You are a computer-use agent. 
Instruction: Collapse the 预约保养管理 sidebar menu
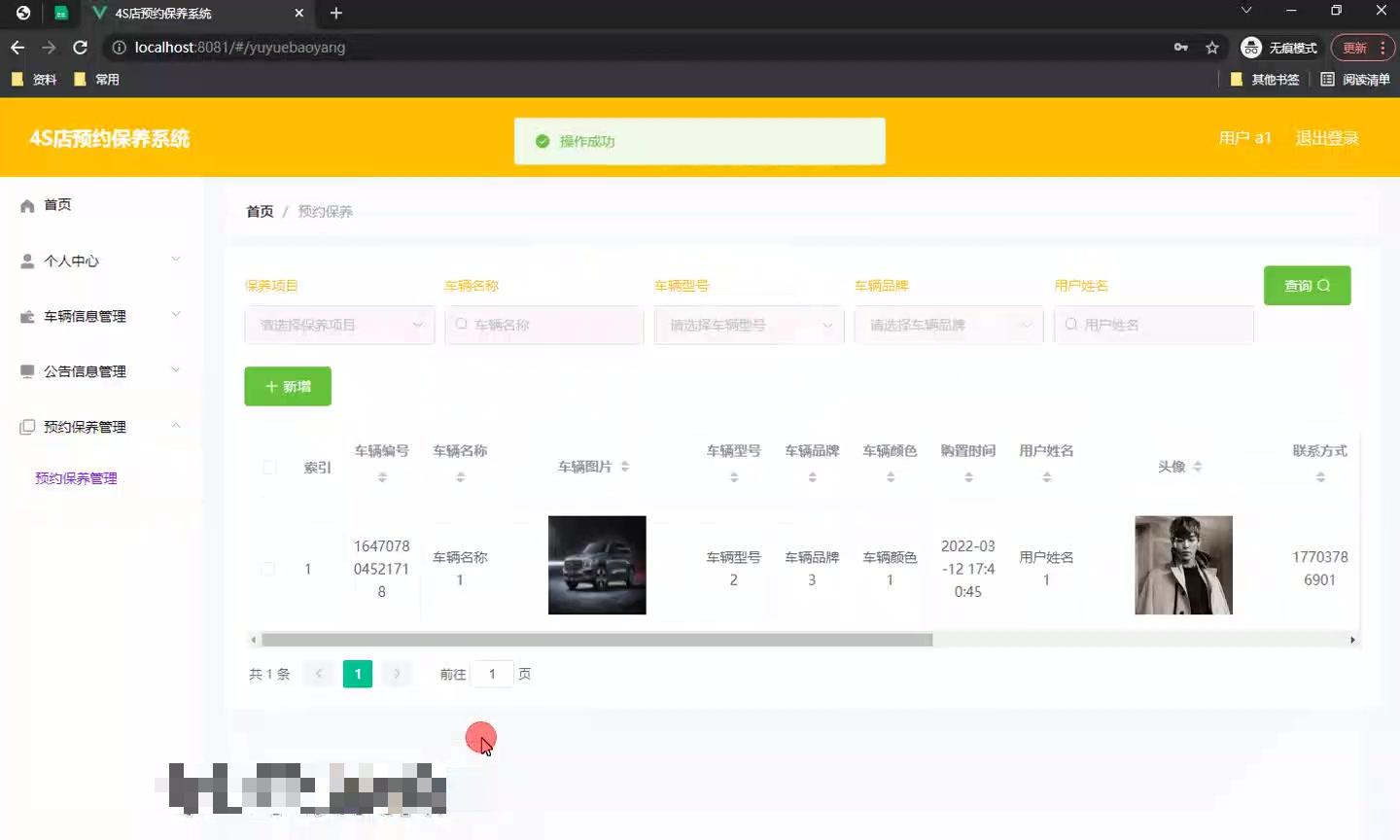[x=175, y=425]
